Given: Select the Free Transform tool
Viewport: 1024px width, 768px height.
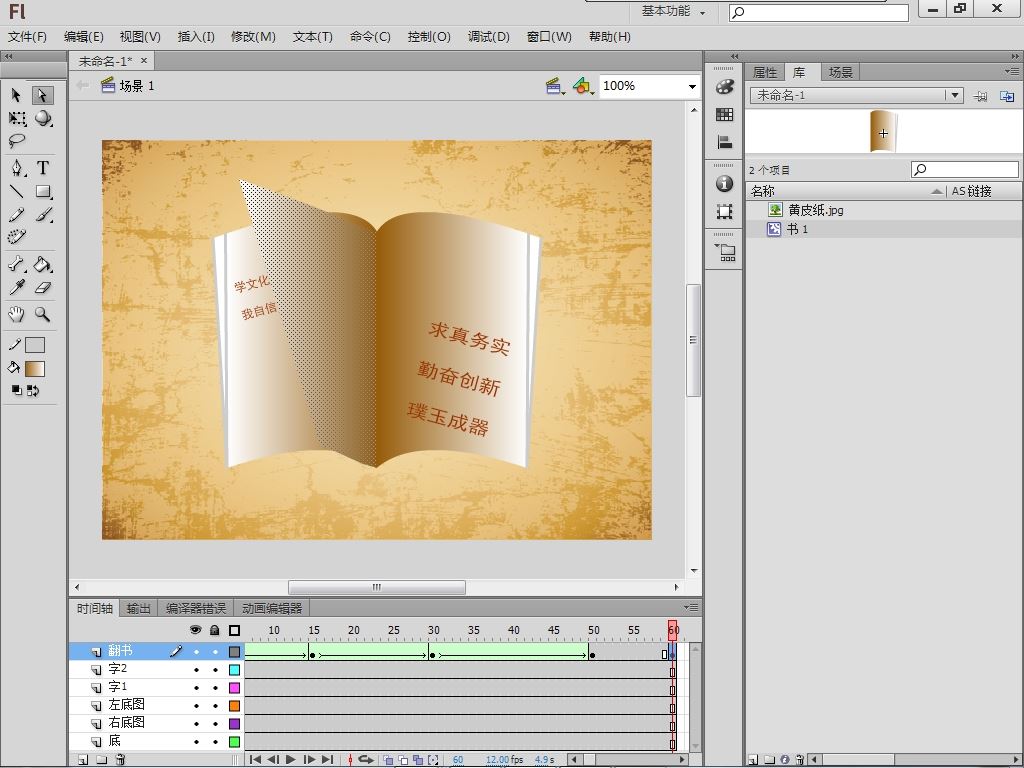Looking at the screenshot, I should [17, 119].
